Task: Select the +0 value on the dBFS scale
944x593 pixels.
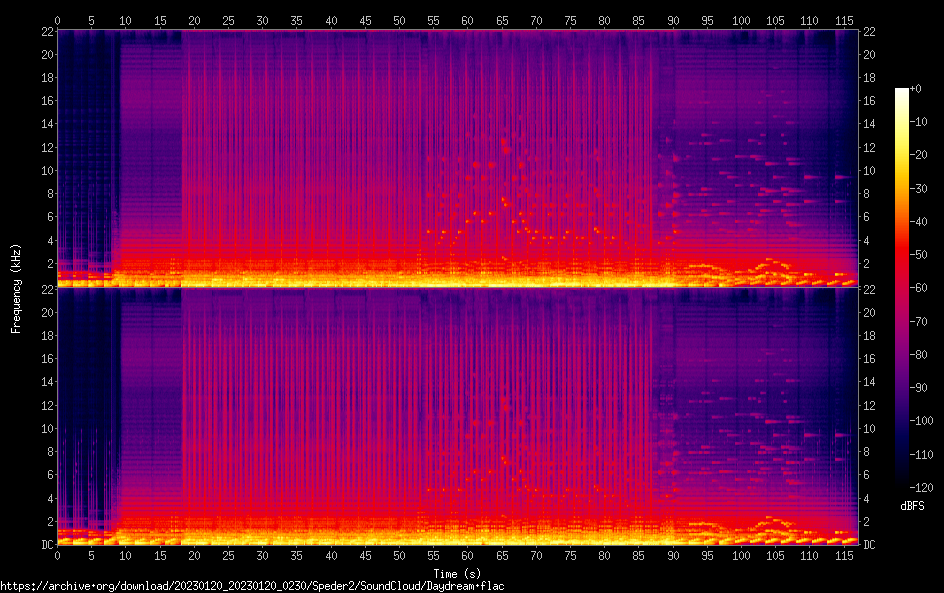Action: 916,89
